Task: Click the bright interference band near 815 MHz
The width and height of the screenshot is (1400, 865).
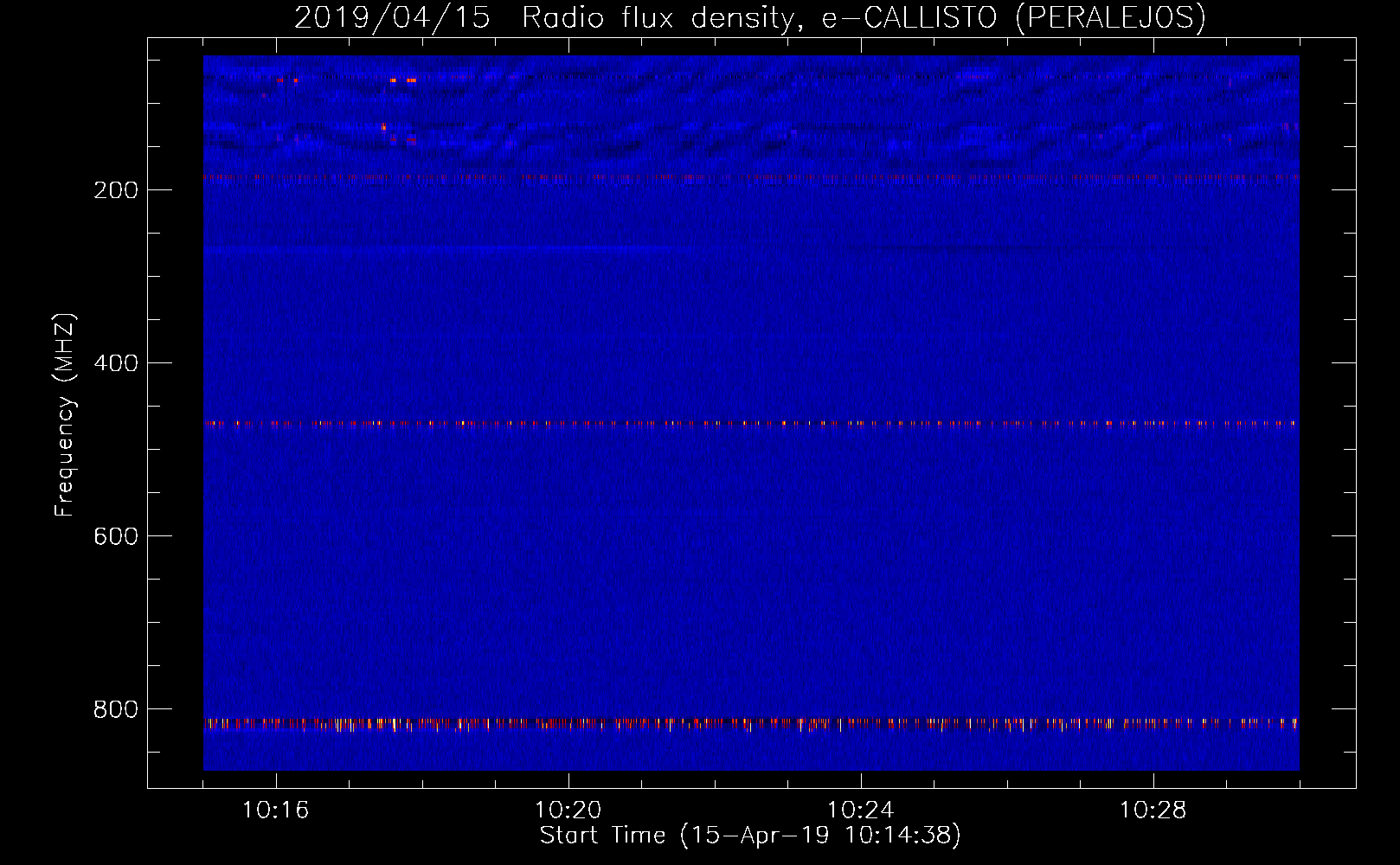Action: [x=751, y=723]
